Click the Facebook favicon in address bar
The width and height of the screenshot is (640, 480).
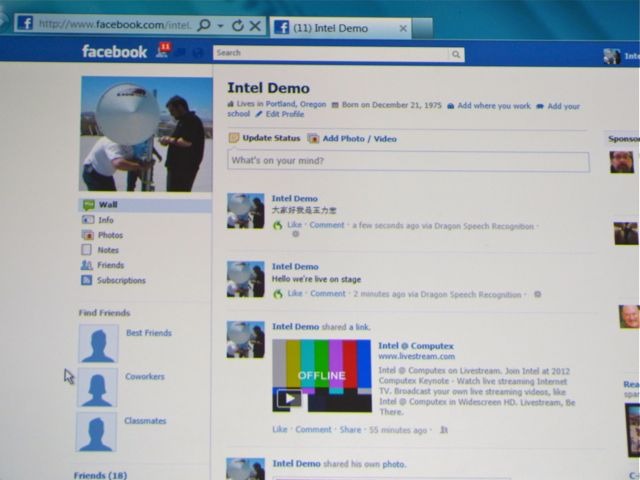[24, 23]
